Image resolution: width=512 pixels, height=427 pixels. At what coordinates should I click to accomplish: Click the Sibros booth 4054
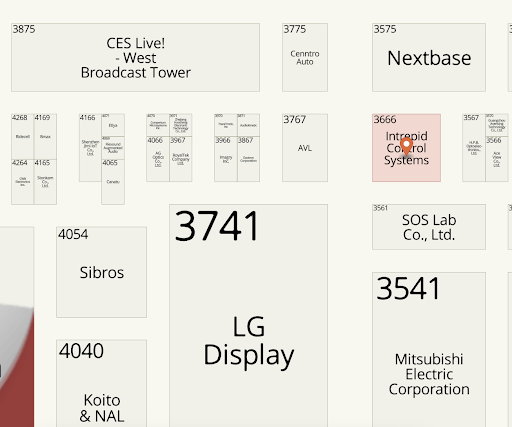pos(101,272)
